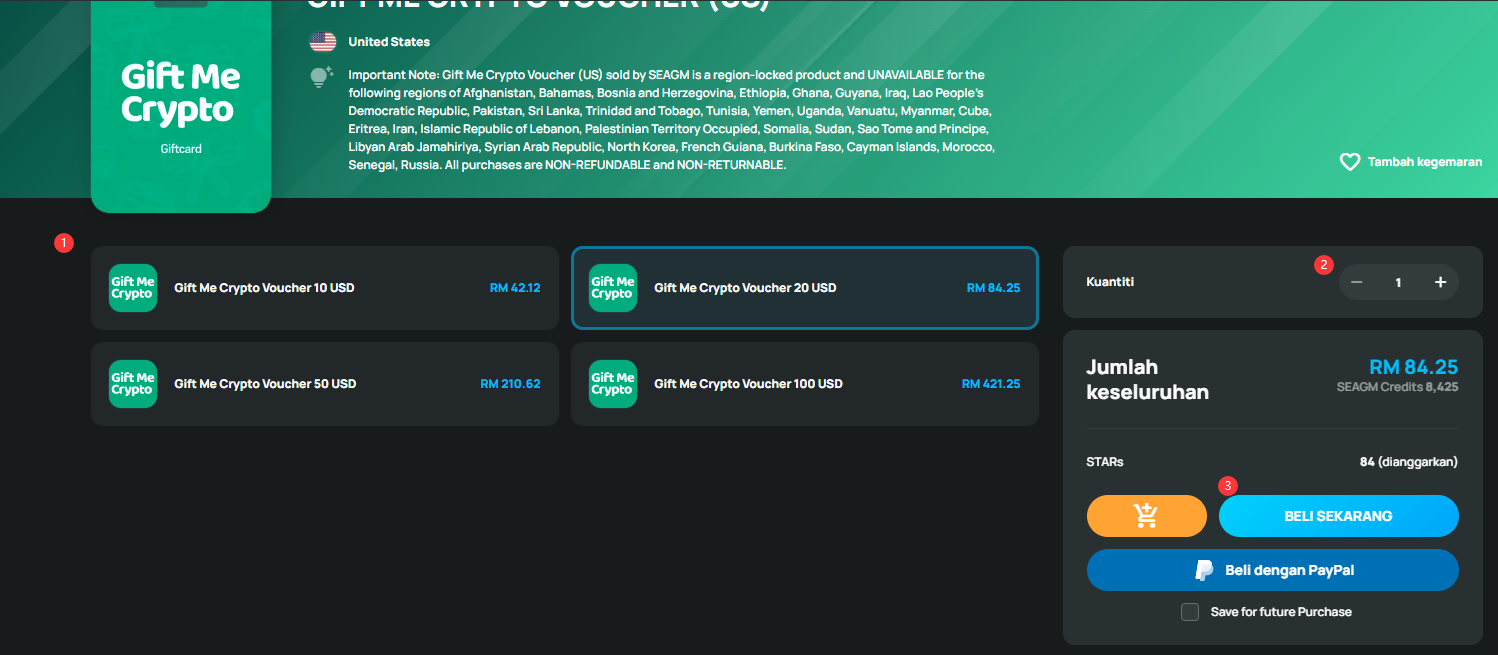Screen dimensions: 1498x655
Task: Click the 20 USD voucher RM 84.25 price
Action: point(993,288)
